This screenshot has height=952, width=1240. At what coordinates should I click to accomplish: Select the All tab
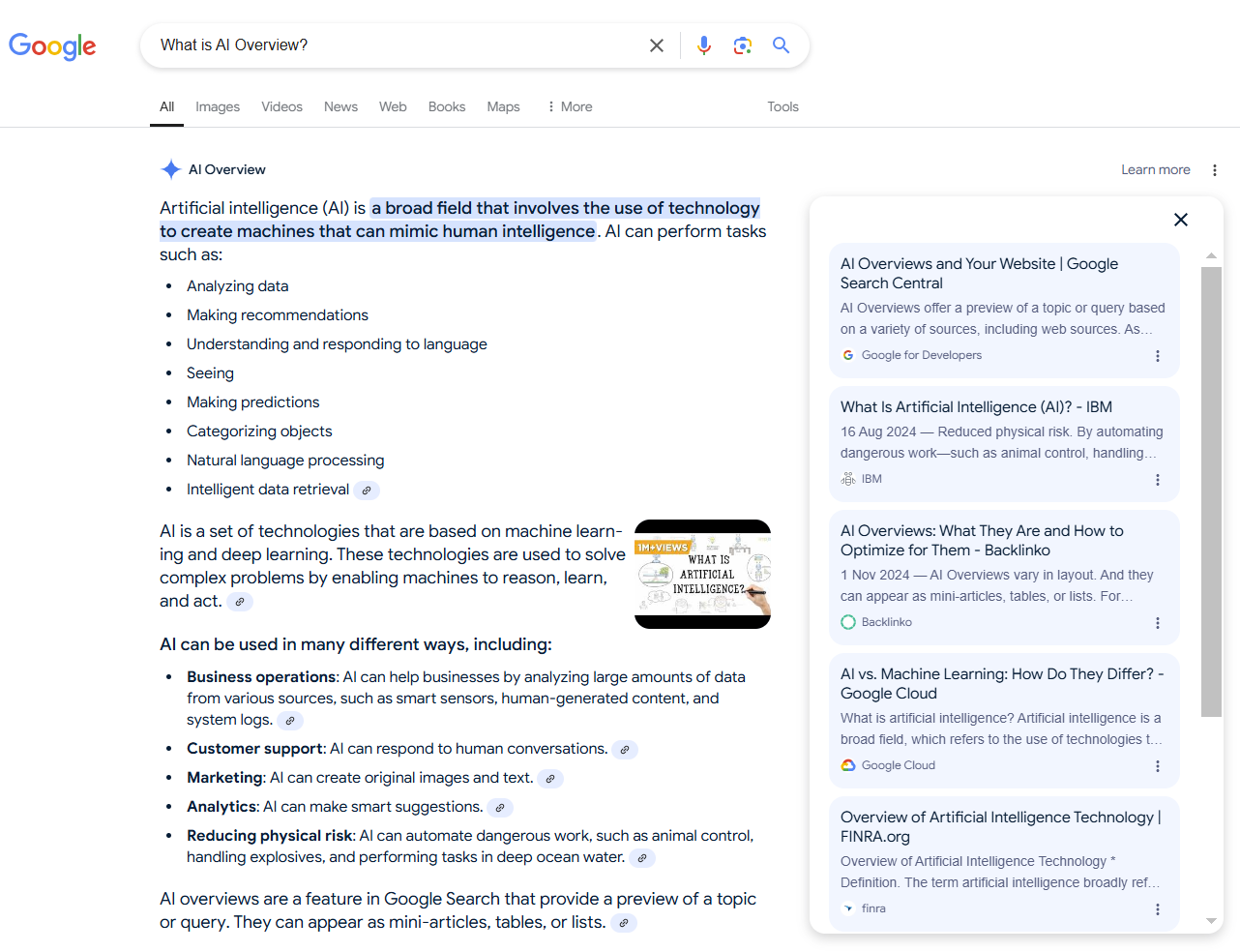(167, 106)
